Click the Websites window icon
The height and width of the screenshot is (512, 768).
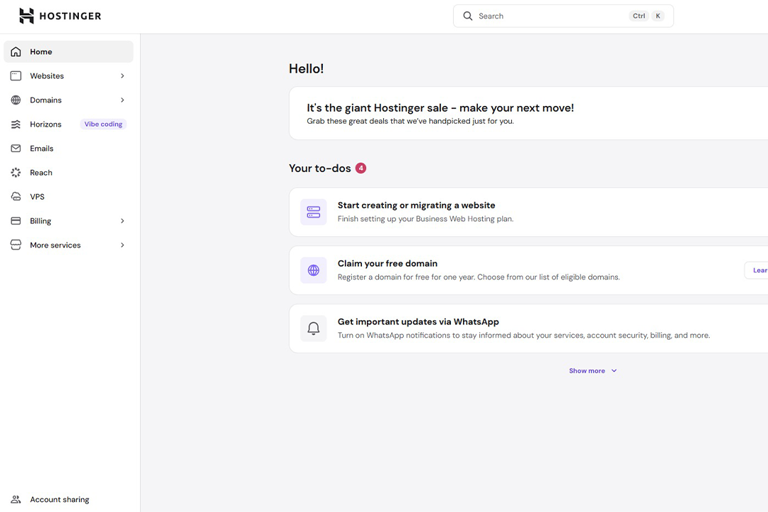[x=16, y=75]
